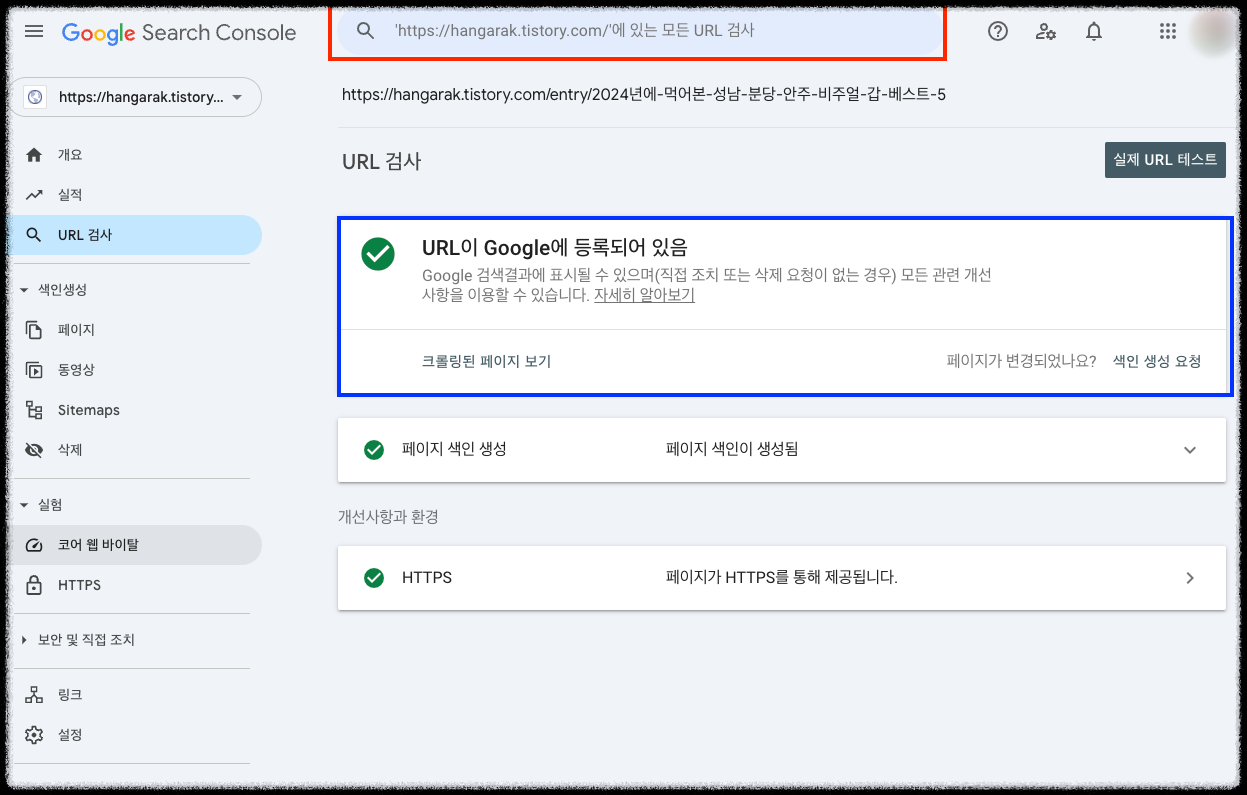The height and width of the screenshot is (795, 1247).
Task: Click '개선사항과 환경' section label
Action: click(x=388, y=517)
